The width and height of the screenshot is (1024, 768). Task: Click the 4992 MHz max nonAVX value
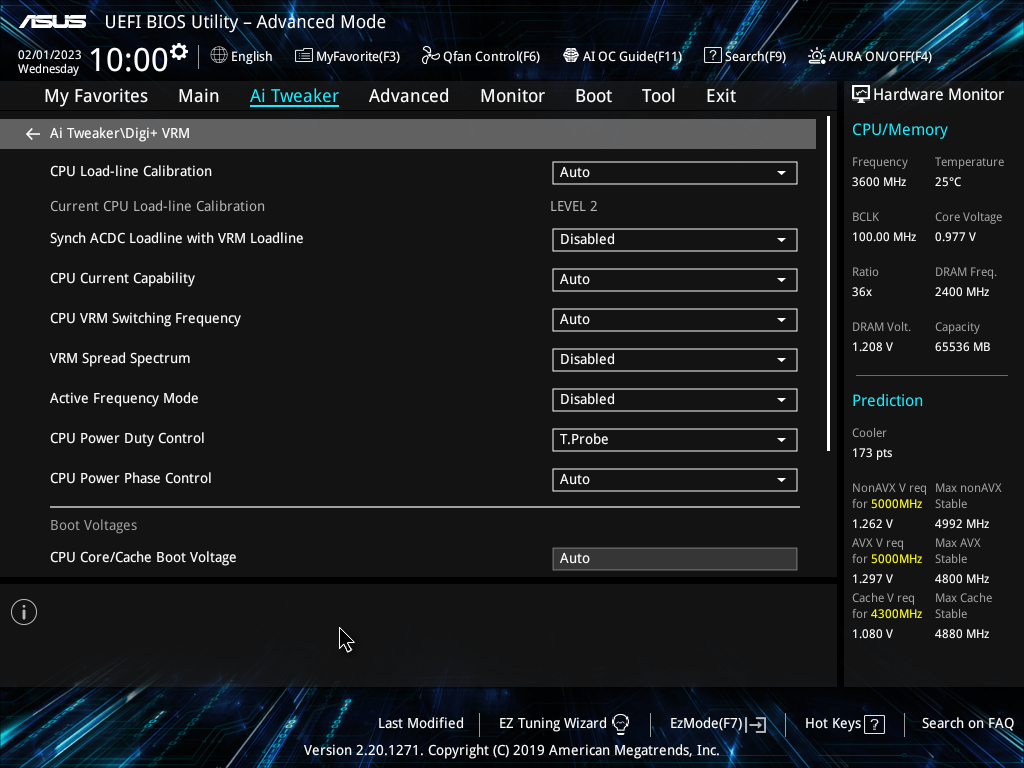click(x=961, y=524)
